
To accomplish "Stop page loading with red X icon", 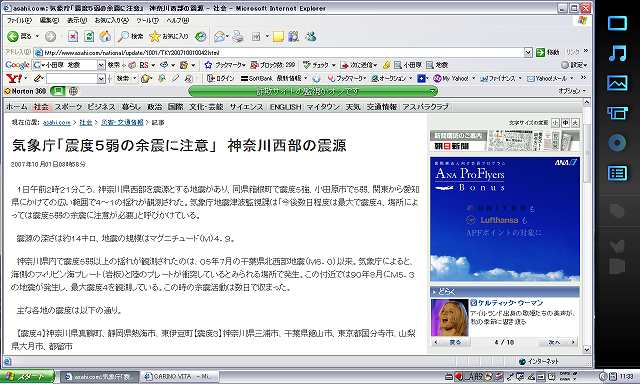I will (x=73, y=37).
